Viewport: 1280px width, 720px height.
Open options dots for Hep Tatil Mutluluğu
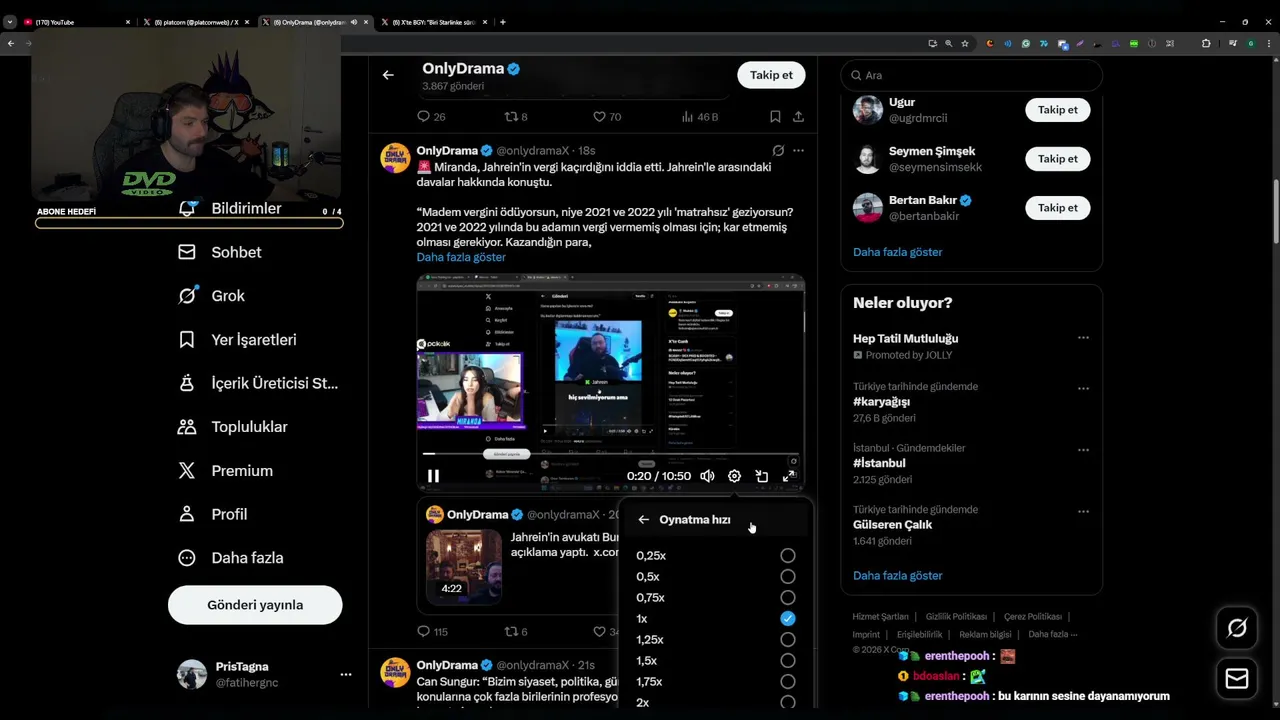pyautogui.click(x=1083, y=338)
